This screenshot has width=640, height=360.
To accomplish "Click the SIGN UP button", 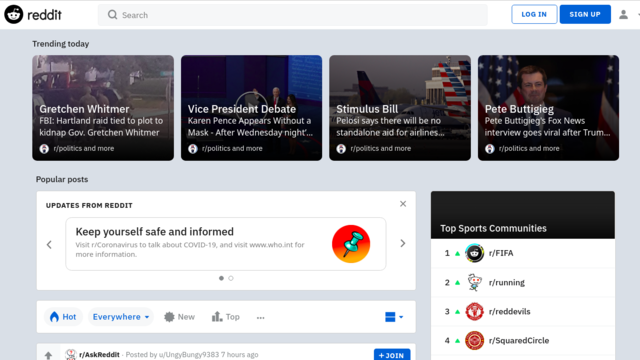I will pos(585,14).
